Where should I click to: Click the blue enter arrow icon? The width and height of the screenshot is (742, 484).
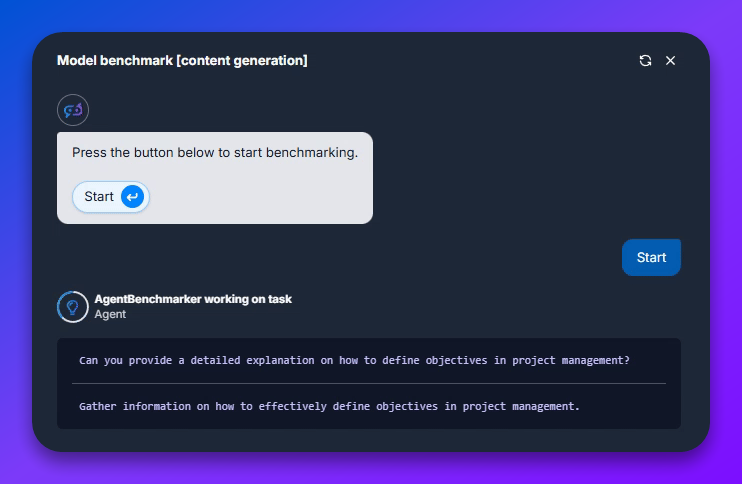132,197
